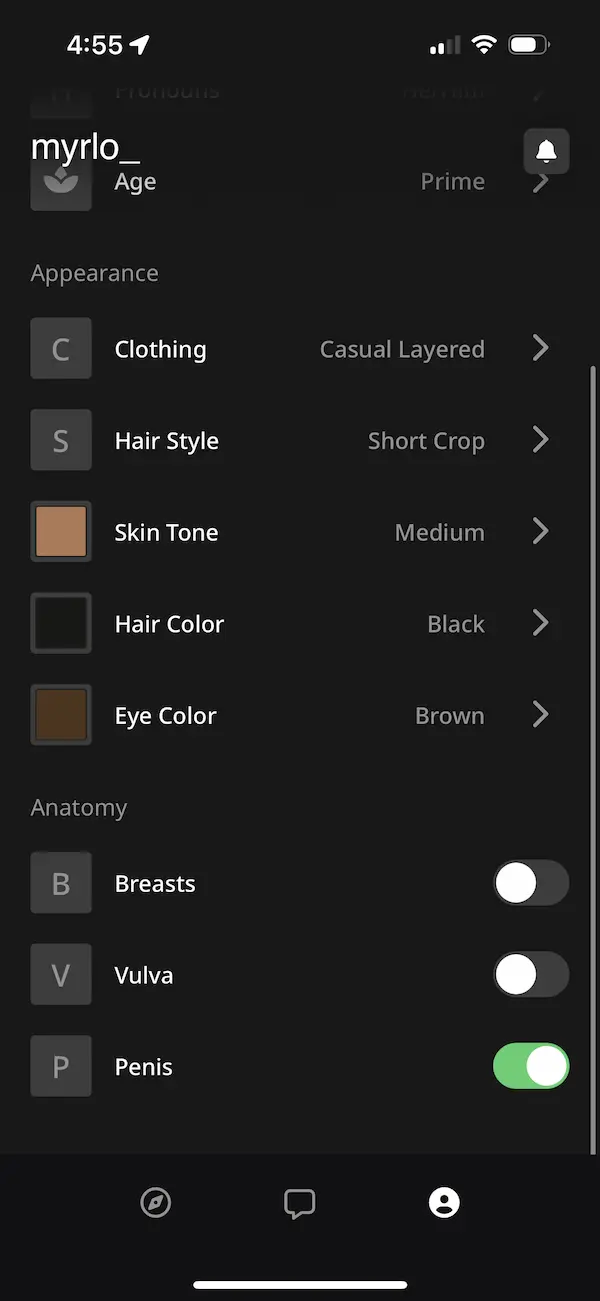Select the Skin Tone row label
The image size is (600, 1301).
pyautogui.click(x=166, y=533)
